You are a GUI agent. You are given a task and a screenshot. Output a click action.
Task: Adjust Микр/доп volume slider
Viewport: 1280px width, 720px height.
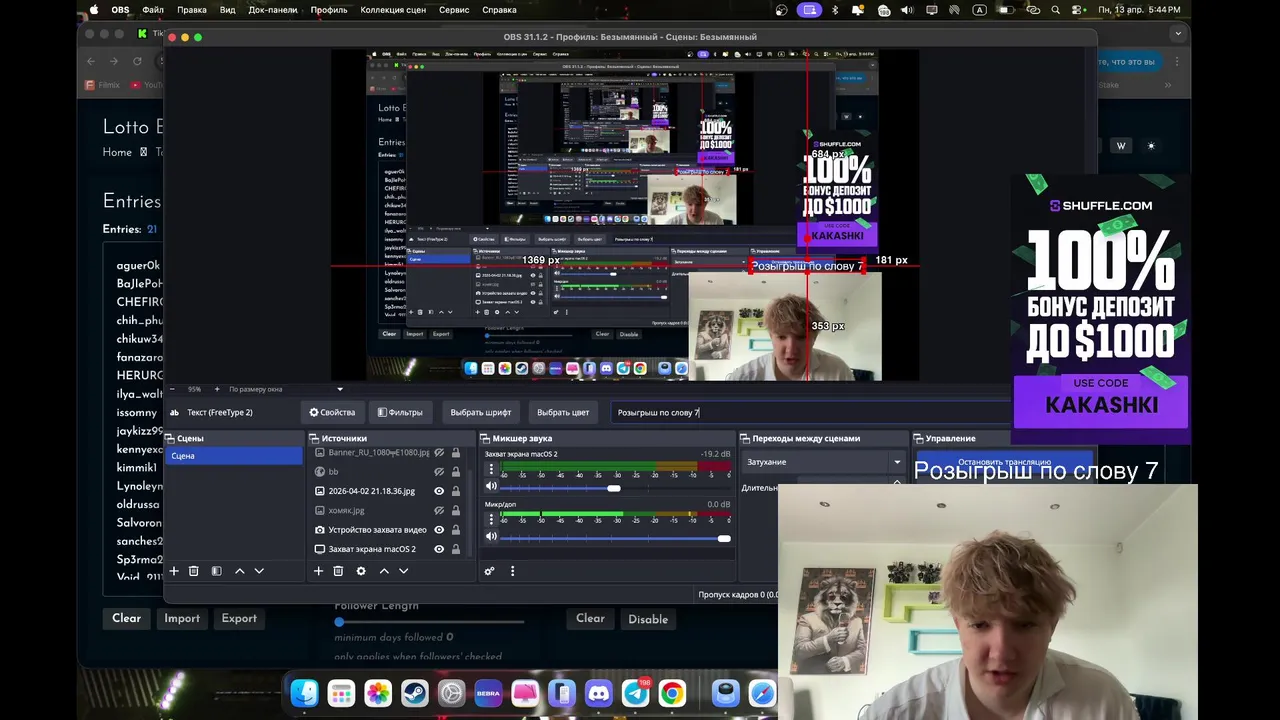(x=724, y=538)
